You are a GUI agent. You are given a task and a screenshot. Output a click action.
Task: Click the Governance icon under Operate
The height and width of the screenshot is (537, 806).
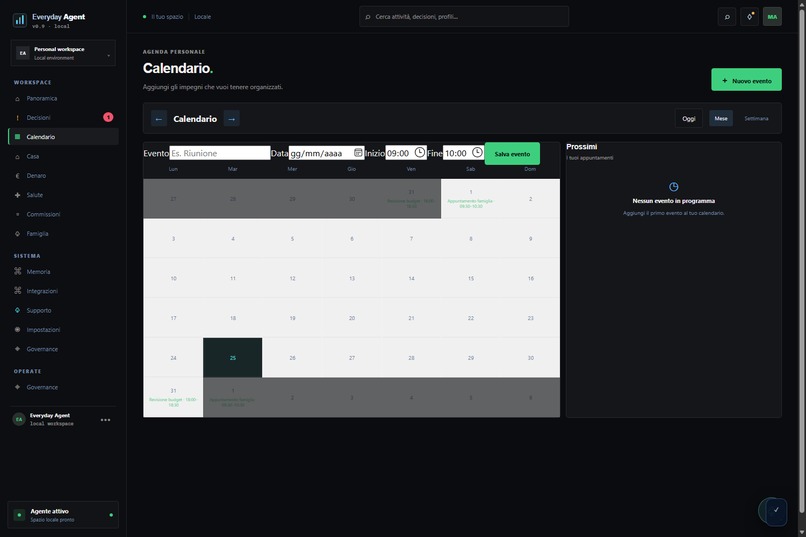[x=17, y=387]
